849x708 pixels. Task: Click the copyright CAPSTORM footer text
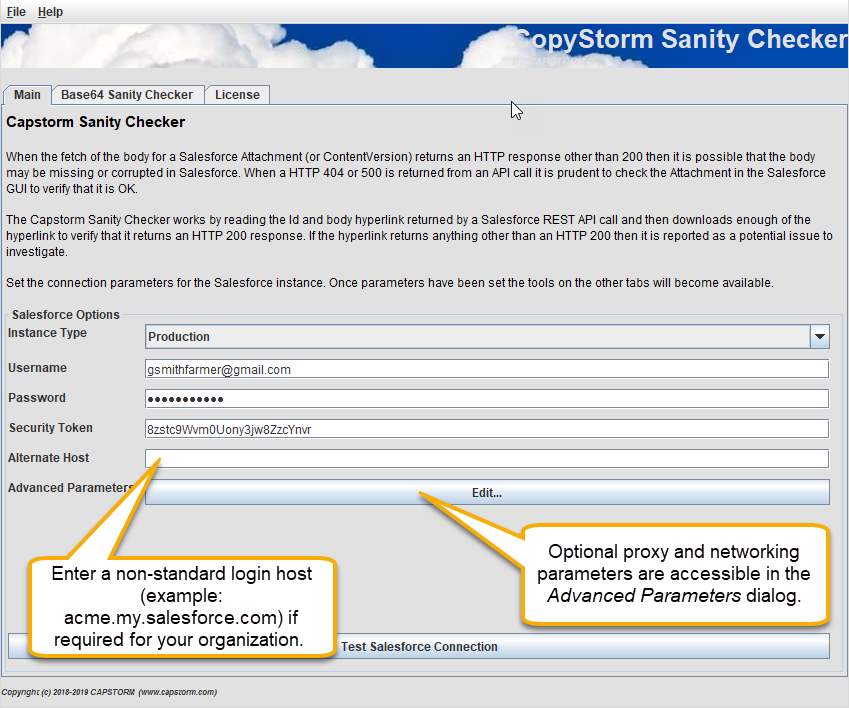109,692
